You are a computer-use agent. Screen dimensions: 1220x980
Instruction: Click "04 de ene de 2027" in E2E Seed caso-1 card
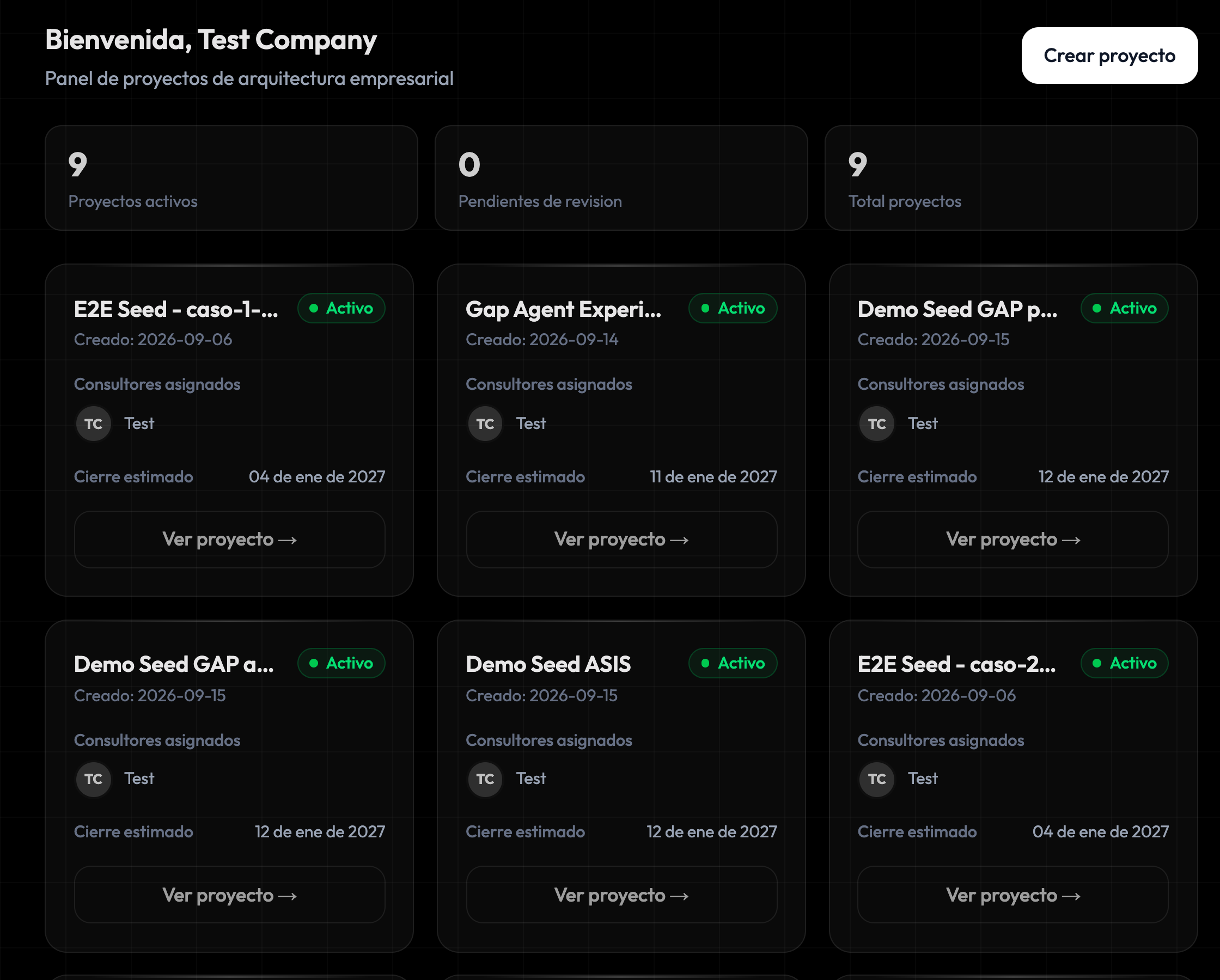point(317,477)
